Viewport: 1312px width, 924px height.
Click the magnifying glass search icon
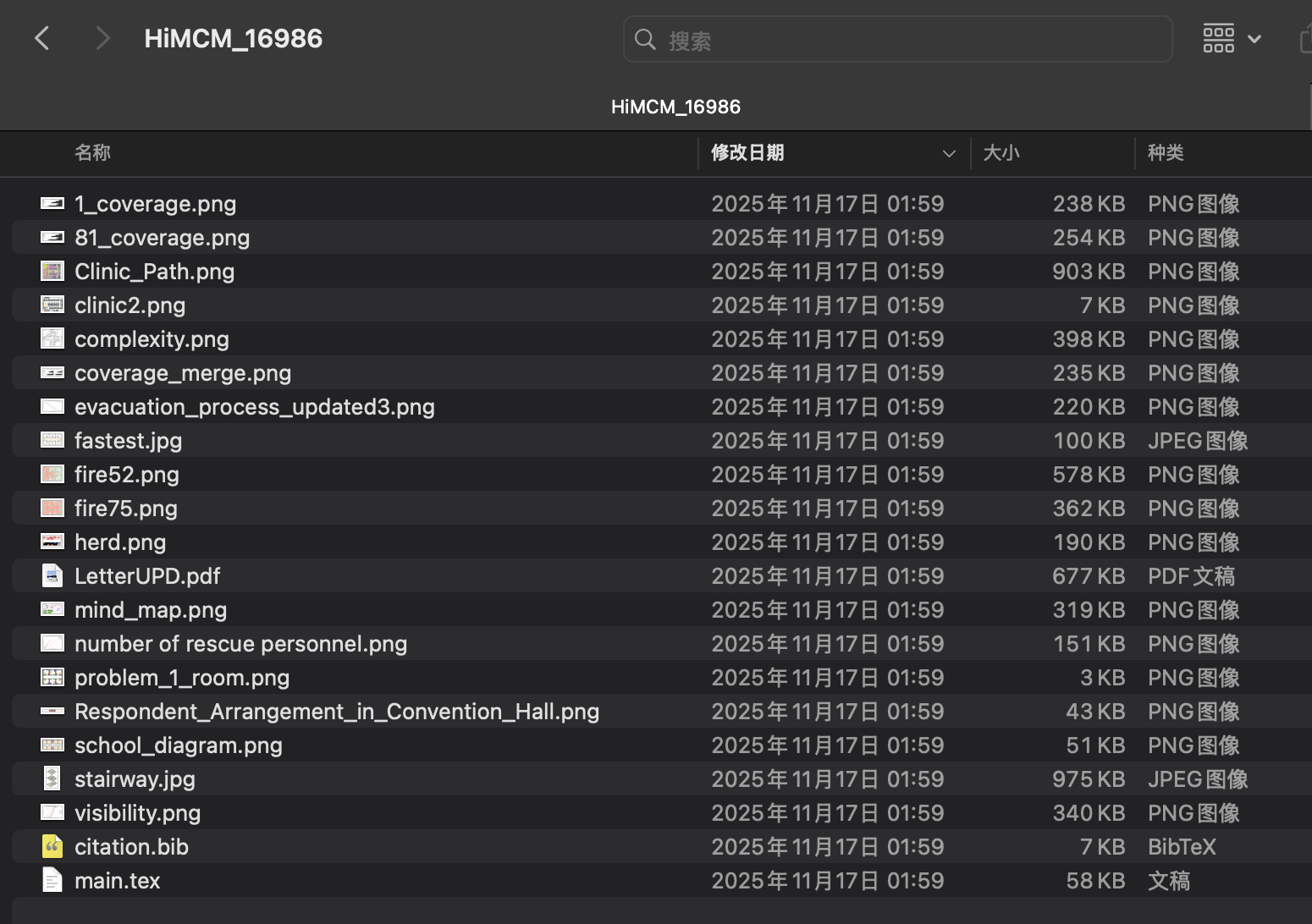click(x=645, y=40)
